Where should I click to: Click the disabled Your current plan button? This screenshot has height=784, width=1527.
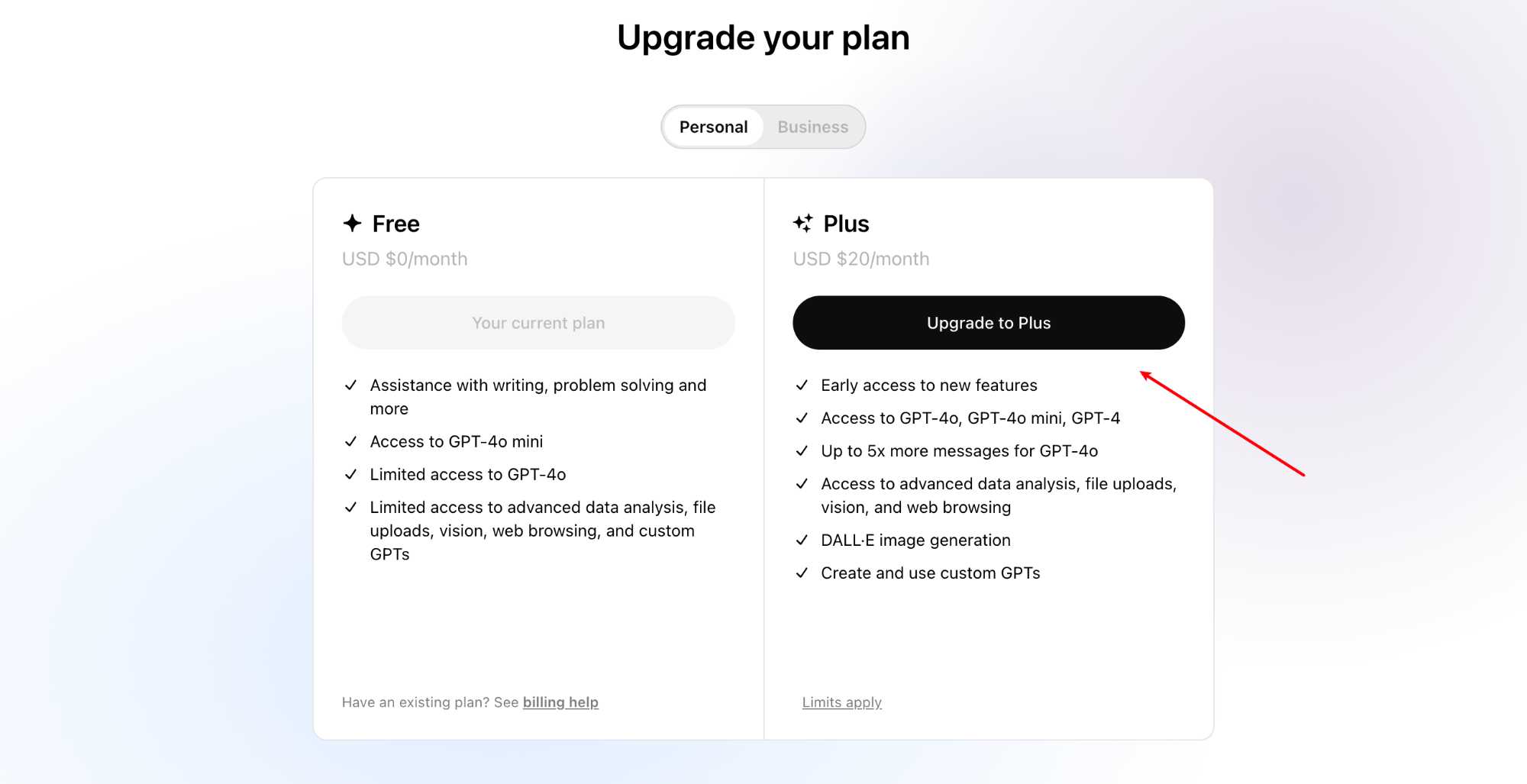538,323
